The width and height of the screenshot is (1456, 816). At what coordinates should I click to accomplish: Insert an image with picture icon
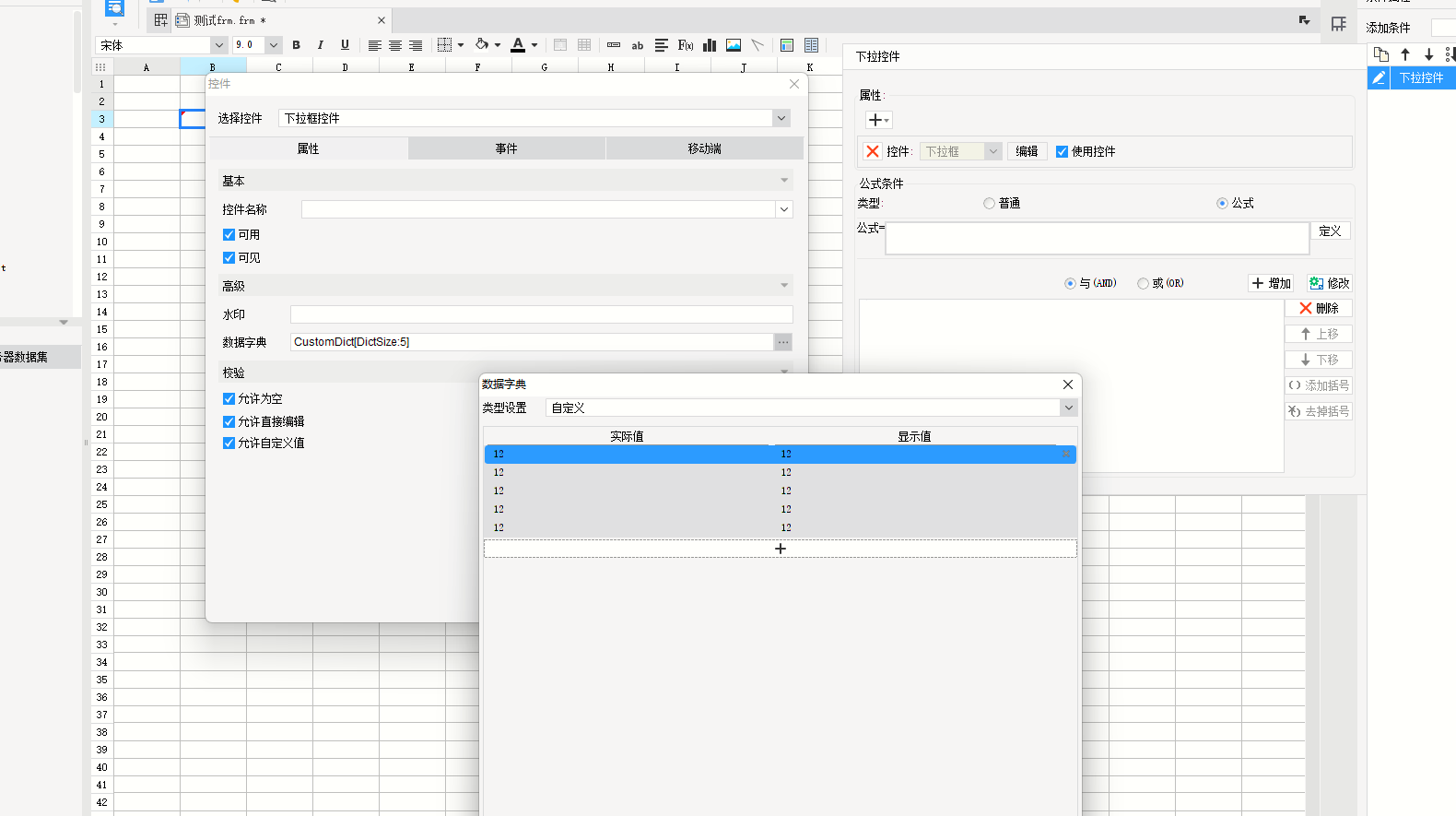(734, 45)
